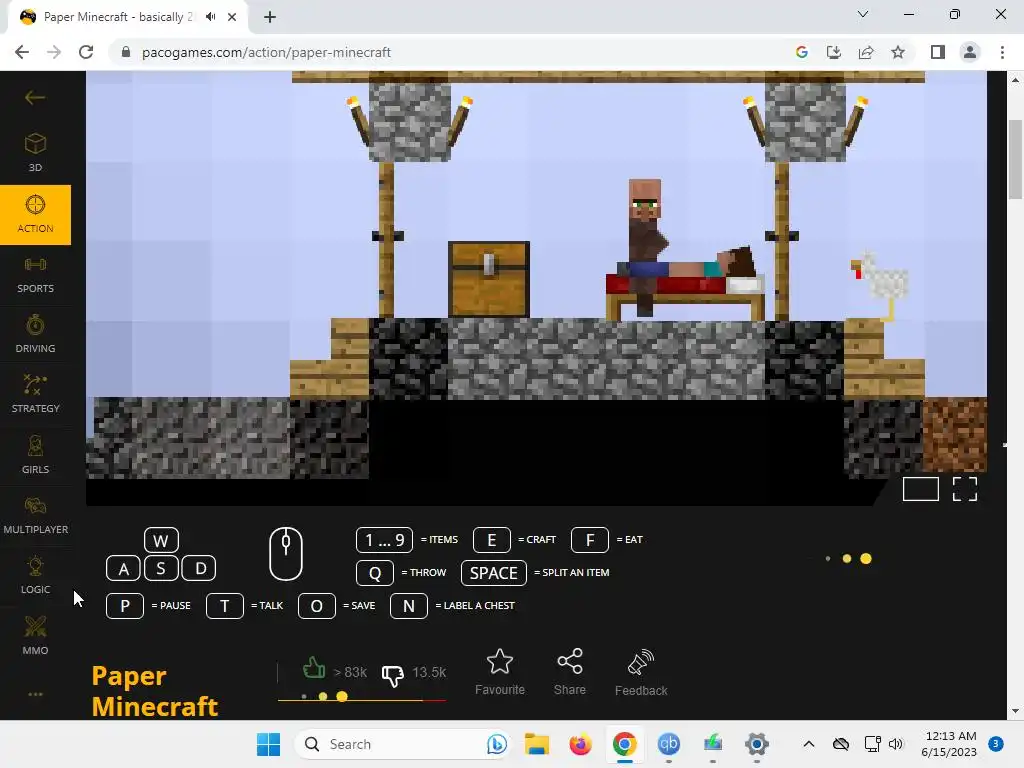Open the Driving games category
The image size is (1024, 768).
35,335
